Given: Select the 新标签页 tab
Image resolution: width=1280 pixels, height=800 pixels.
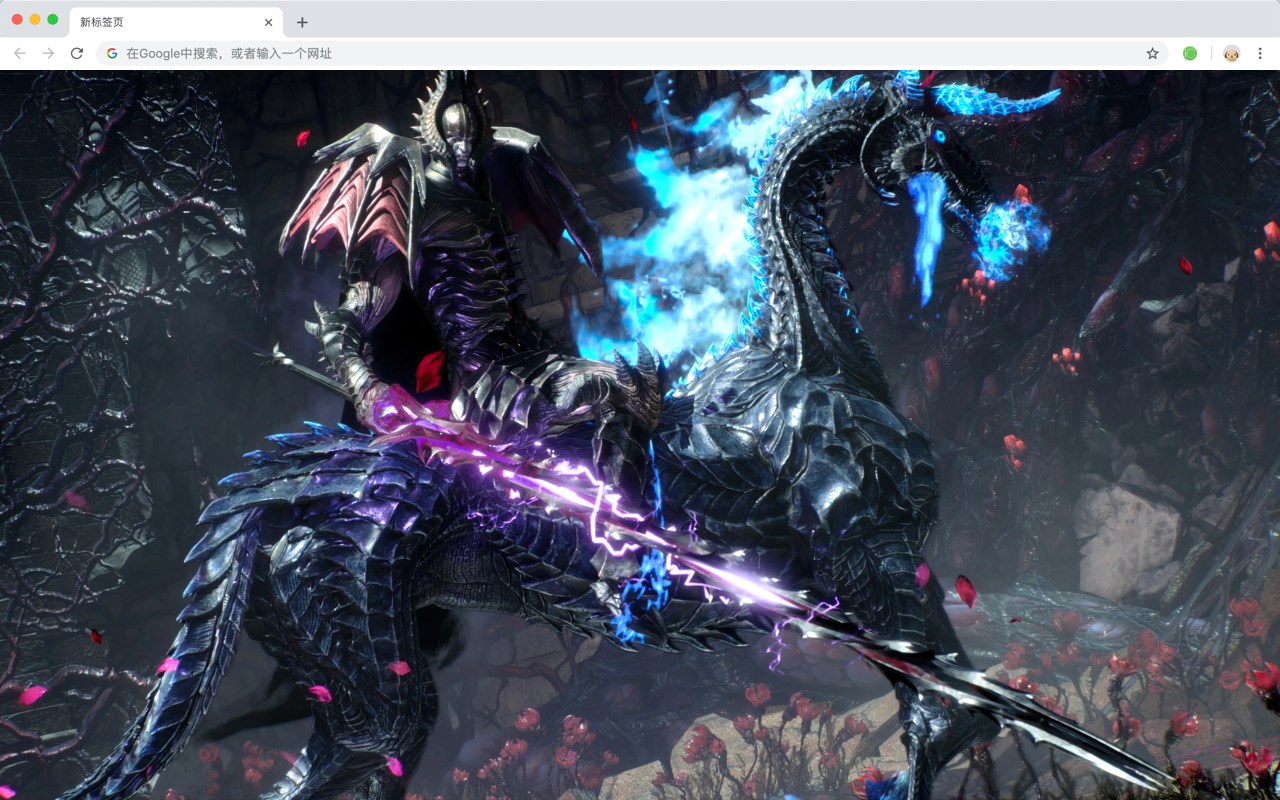Looking at the screenshot, I should (175, 22).
